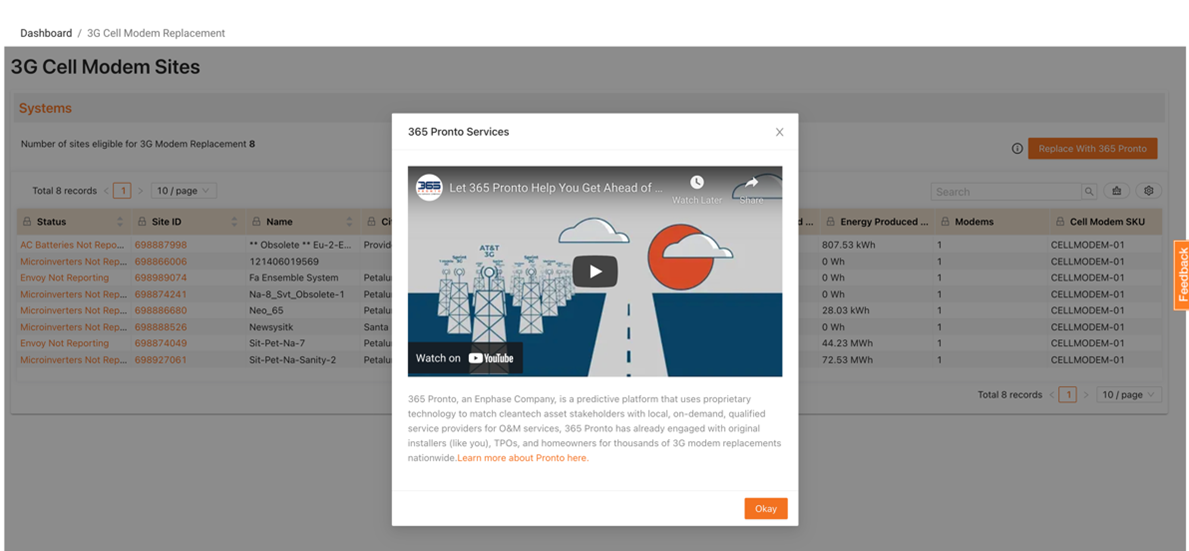Viewport: 1189px width, 551px height.
Task: Toggle lock icon on Name column
Action: (257, 222)
